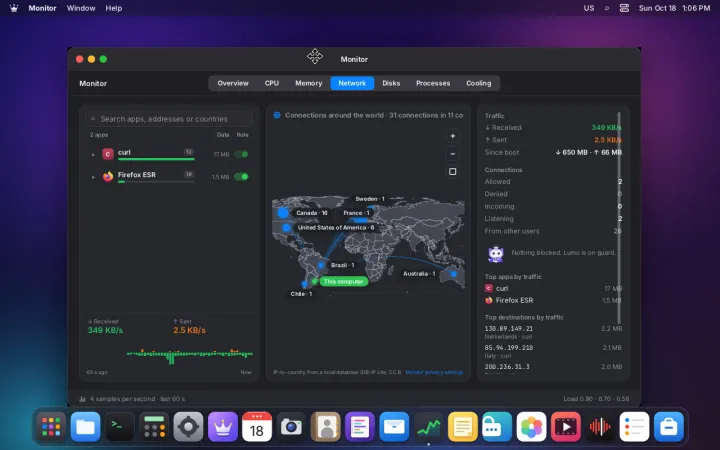This screenshot has width=720, height=450.
Task: Switch to the Disks tab
Action: 391,83
